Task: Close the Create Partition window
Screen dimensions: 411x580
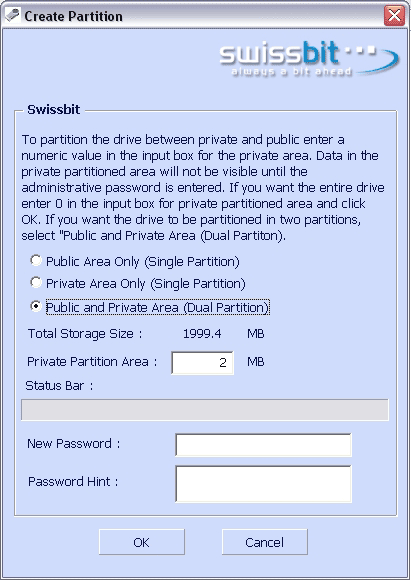Action: click(x=394, y=16)
